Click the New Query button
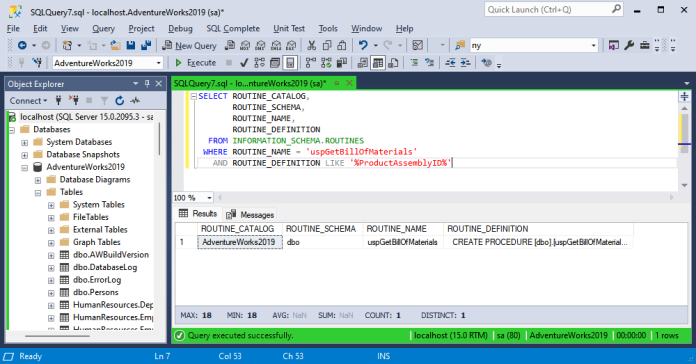This screenshot has width=696, height=364. tap(189, 45)
